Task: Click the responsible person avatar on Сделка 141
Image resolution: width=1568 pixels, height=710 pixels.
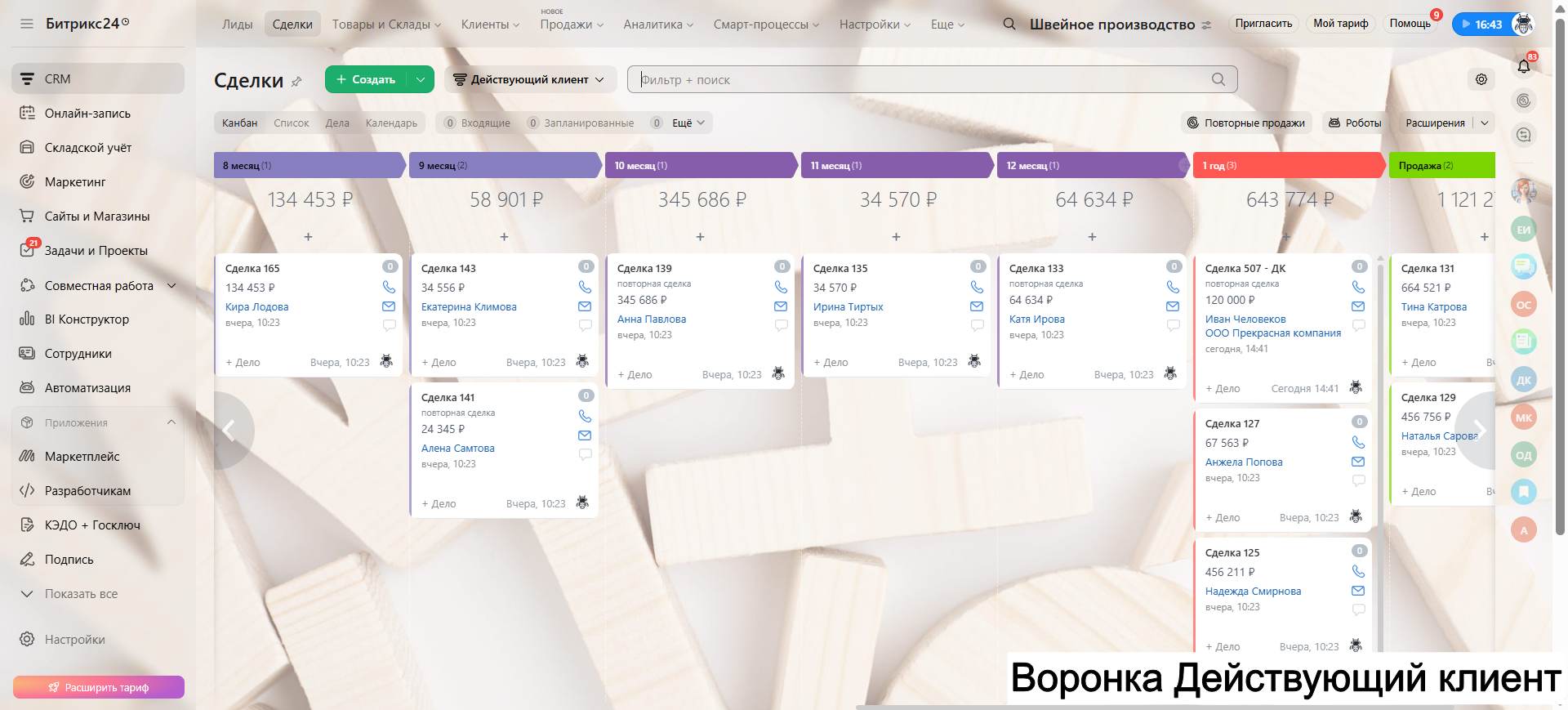Action: point(582,502)
